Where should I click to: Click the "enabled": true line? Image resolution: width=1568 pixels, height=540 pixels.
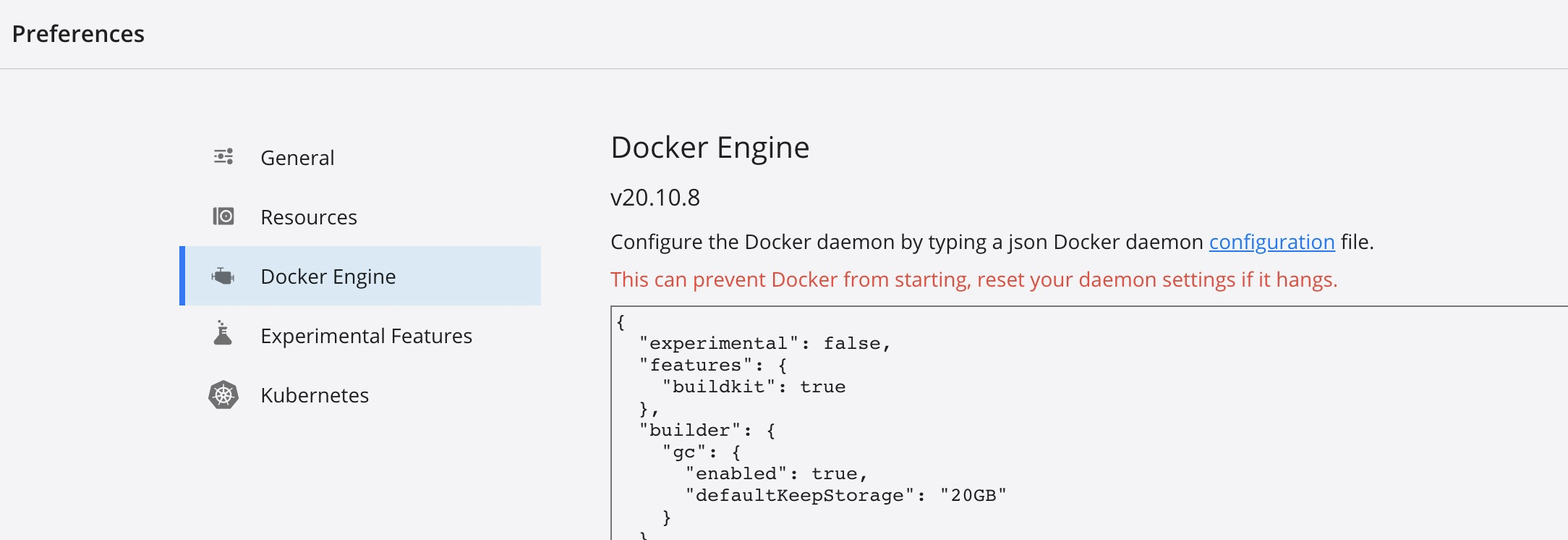click(x=776, y=473)
